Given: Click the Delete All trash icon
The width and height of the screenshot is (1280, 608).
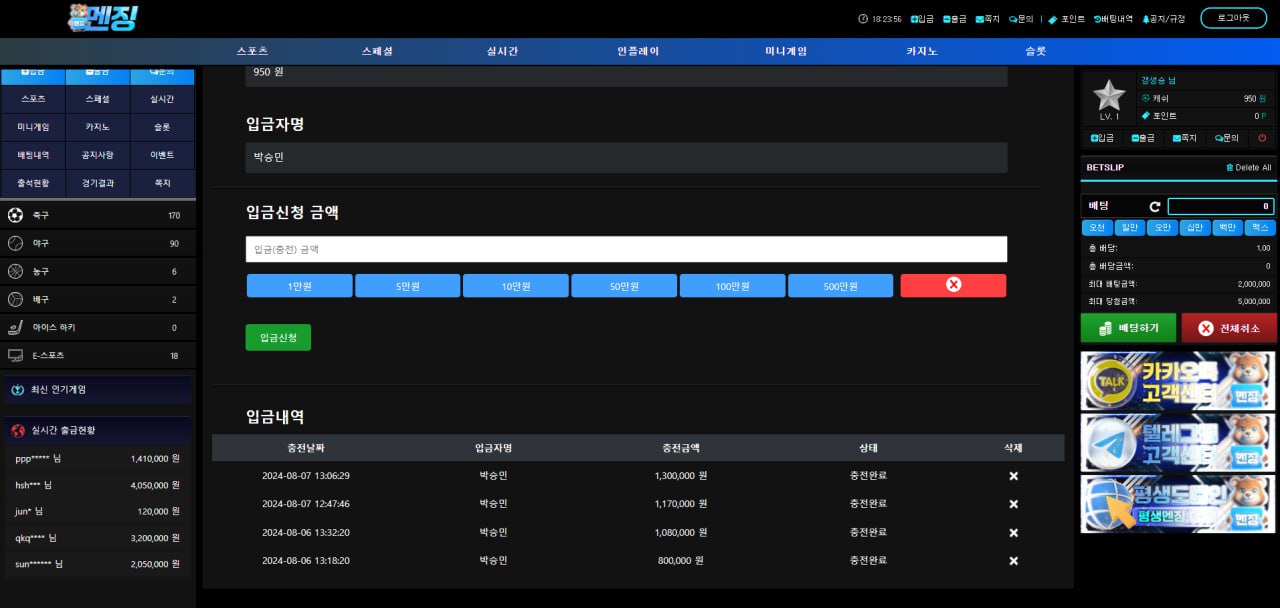Looking at the screenshot, I should click(x=1229, y=167).
